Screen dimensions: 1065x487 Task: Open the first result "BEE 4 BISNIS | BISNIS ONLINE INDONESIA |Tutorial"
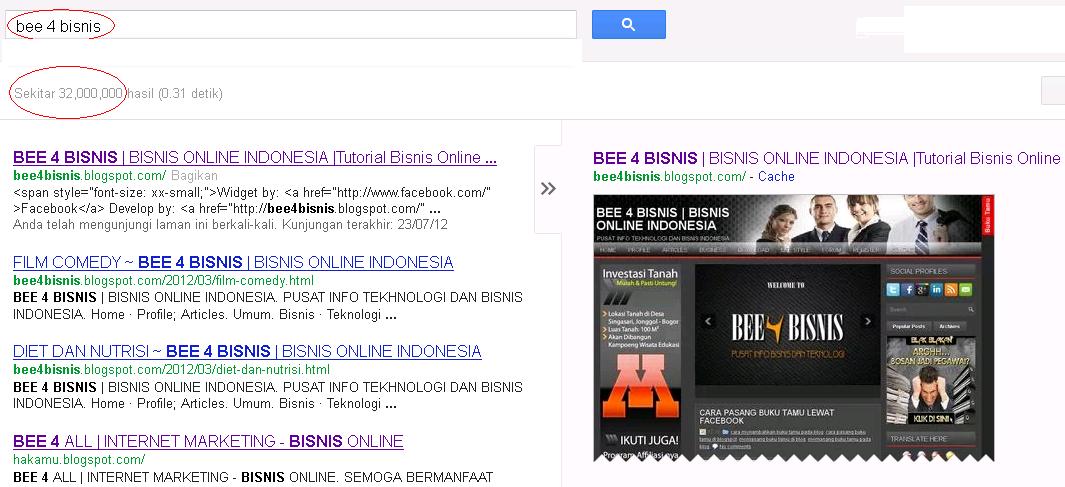pyautogui.click(x=255, y=158)
